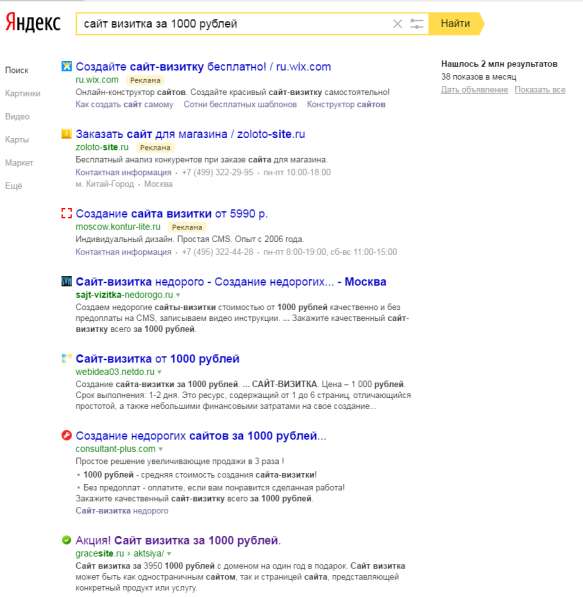Expand dropdown arrow next to webidea03.netdo.ru
Image resolution: width=583 pixels, height=597 pixels.
(x=159, y=372)
